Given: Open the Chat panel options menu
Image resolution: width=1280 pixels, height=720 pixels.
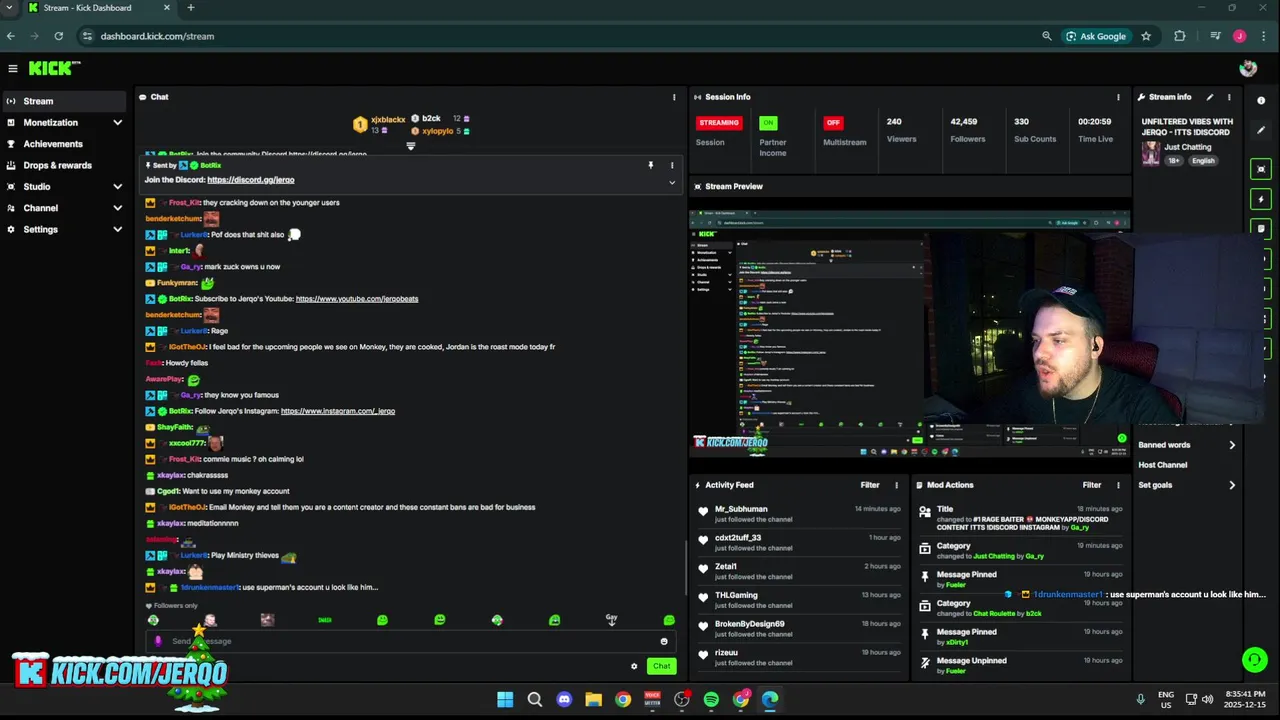Looking at the screenshot, I should click(674, 97).
